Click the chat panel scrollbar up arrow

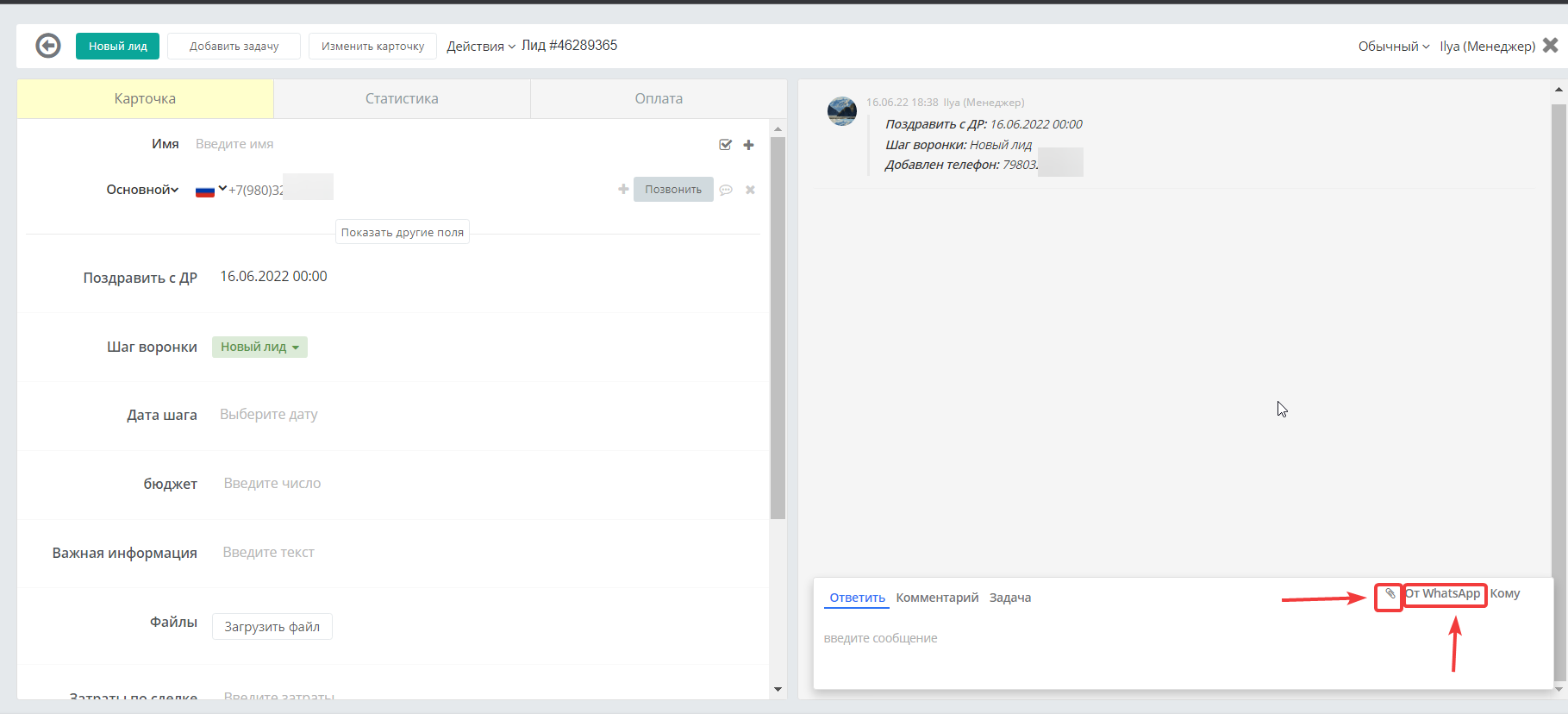1559,89
